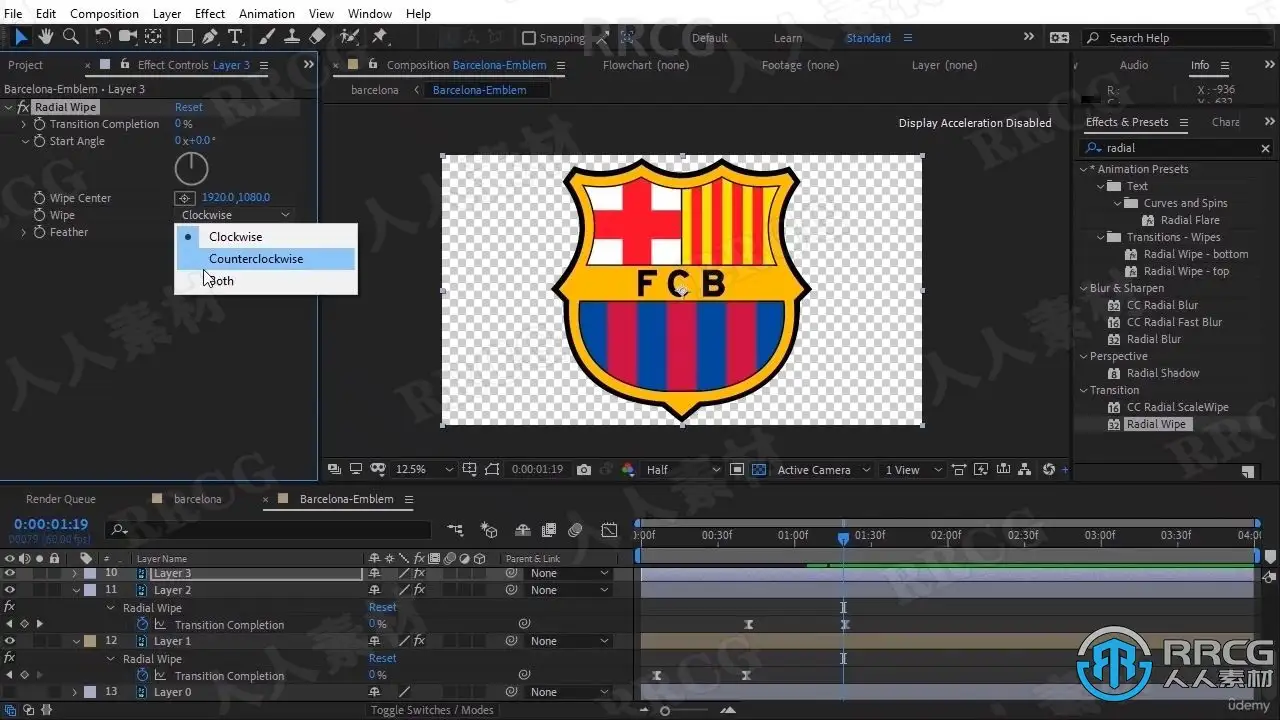
Task: Open the viewer magnification dropdown showing 12.5%
Action: [425, 469]
